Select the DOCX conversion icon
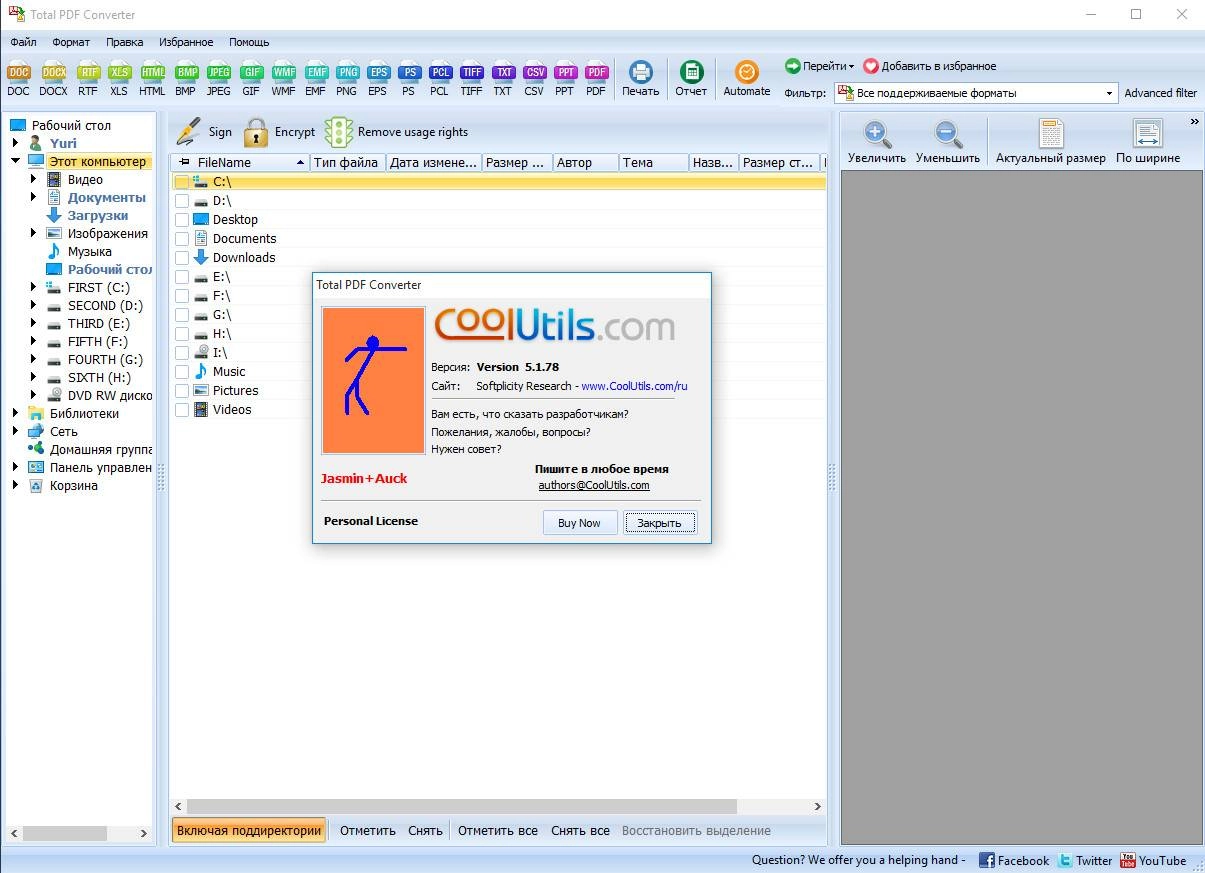The image size is (1205, 873). [53, 79]
